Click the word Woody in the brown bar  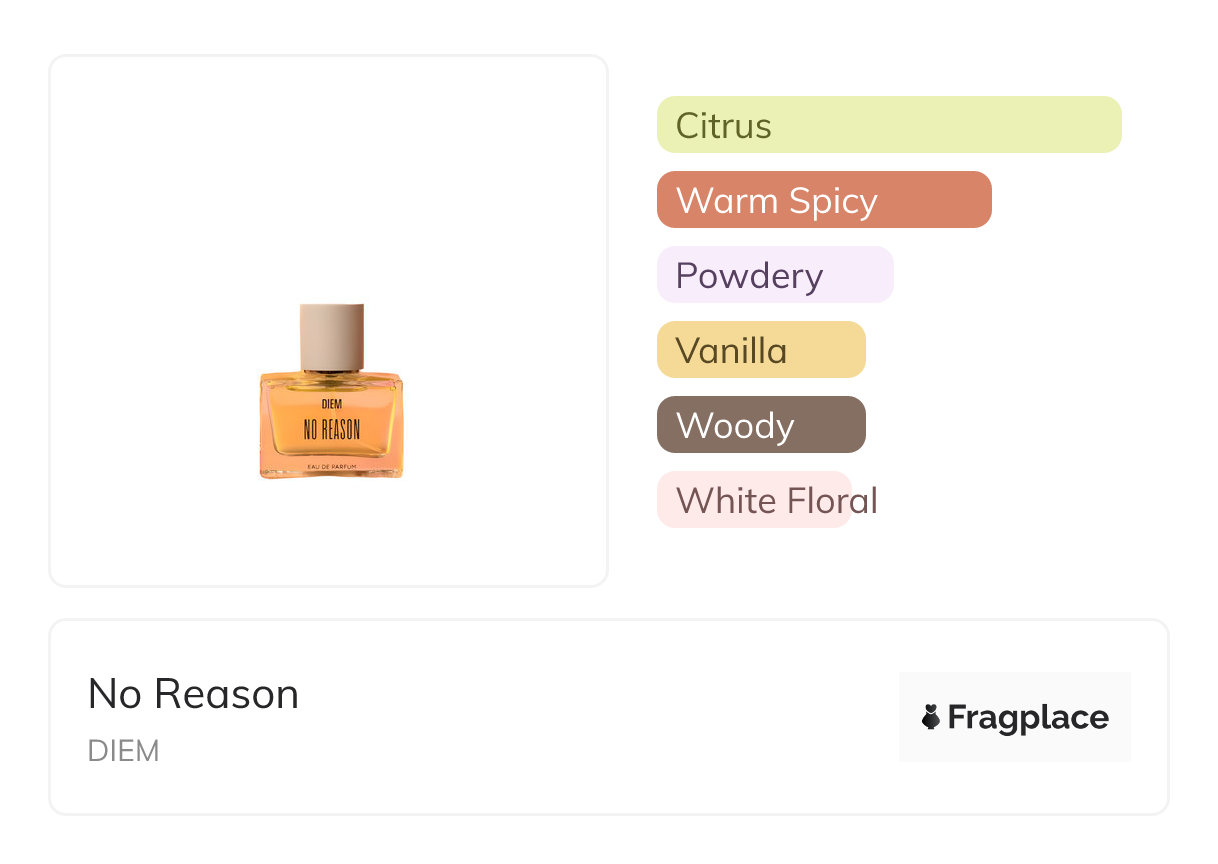pyautogui.click(x=735, y=426)
